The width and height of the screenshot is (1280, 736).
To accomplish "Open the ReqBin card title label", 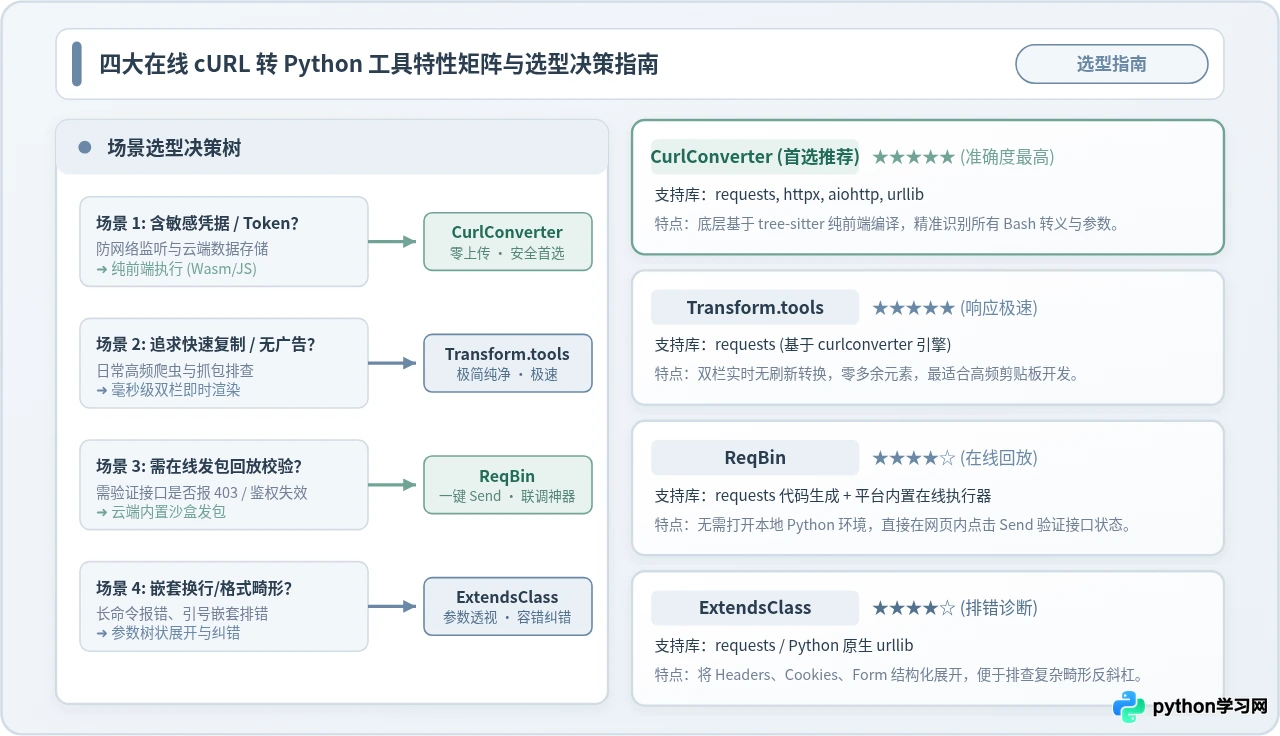I will pos(755,457).
